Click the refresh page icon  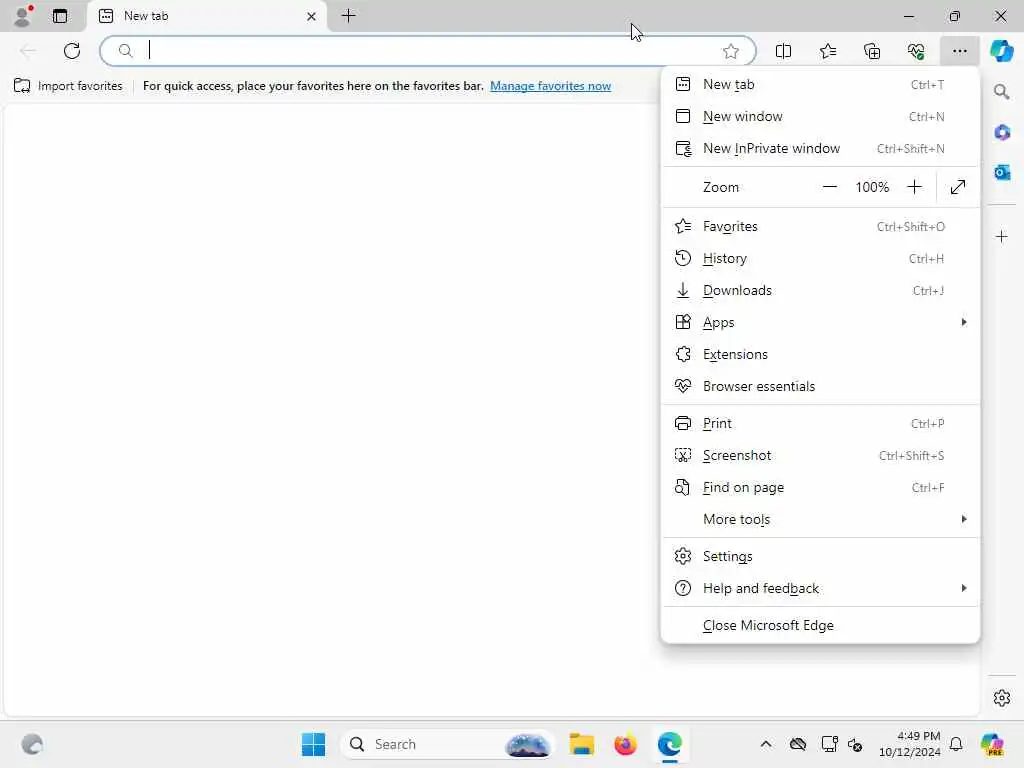(x=72, y=51)
